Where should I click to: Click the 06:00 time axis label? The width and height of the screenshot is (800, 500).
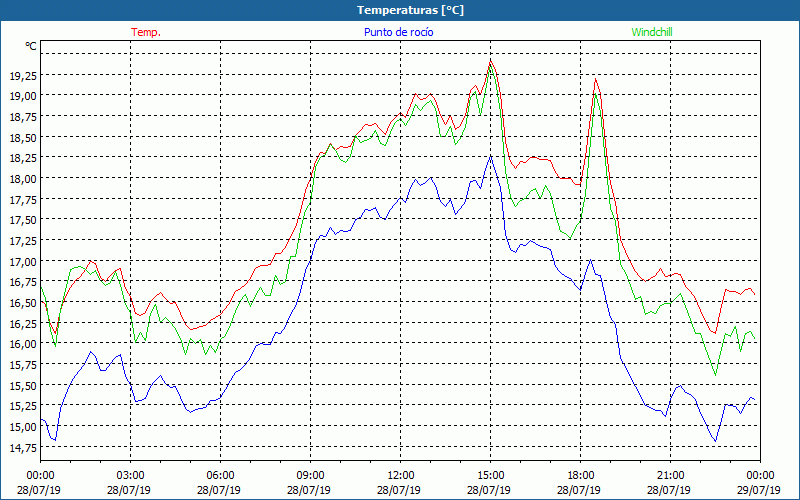(x=220, y=476)
